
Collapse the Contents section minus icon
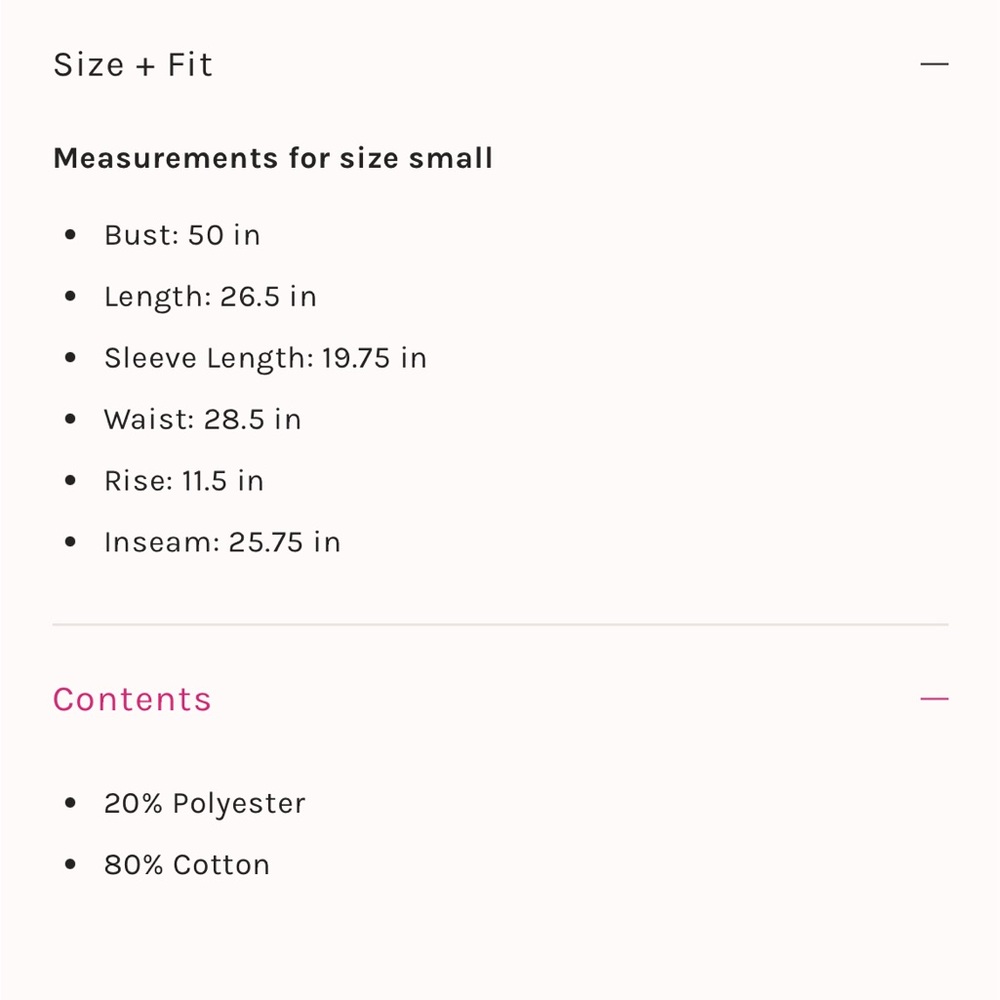coord(934,699)
